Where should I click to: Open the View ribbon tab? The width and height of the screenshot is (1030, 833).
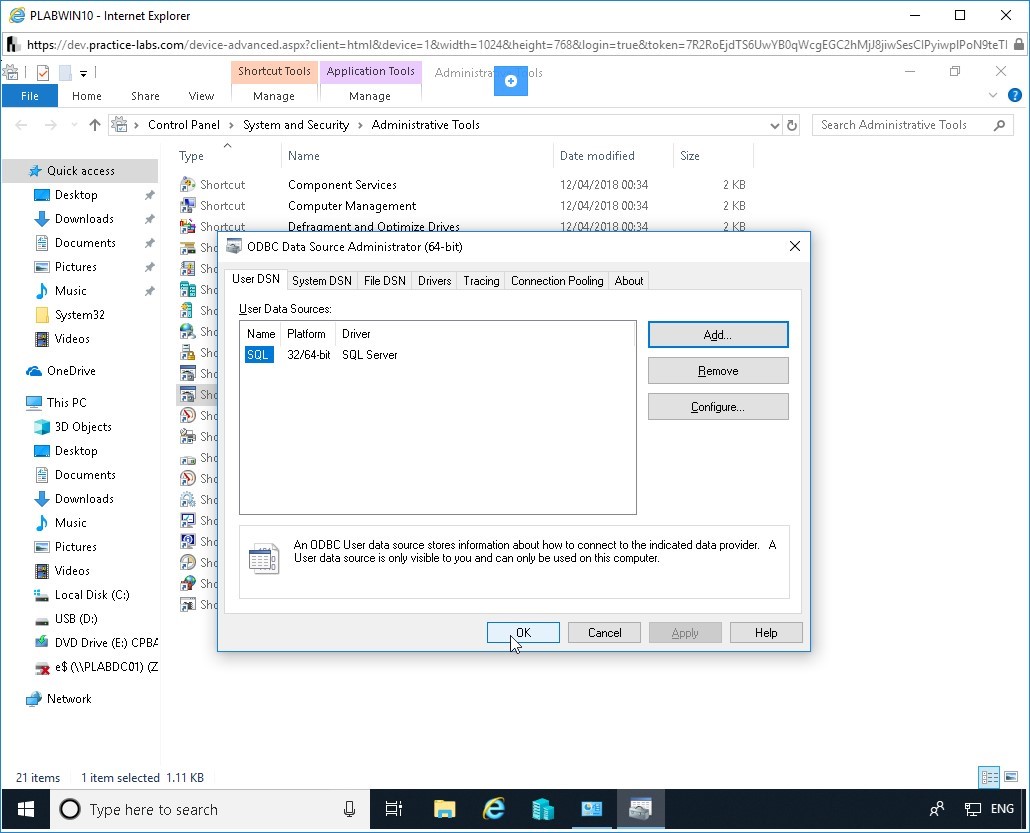point(201,96)
